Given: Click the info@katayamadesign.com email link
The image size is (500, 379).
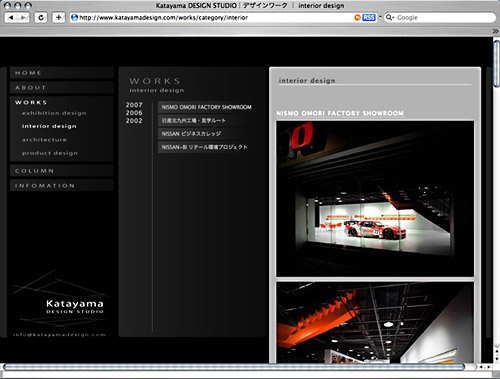Looking at the screenshot, I should coord(59,334).
